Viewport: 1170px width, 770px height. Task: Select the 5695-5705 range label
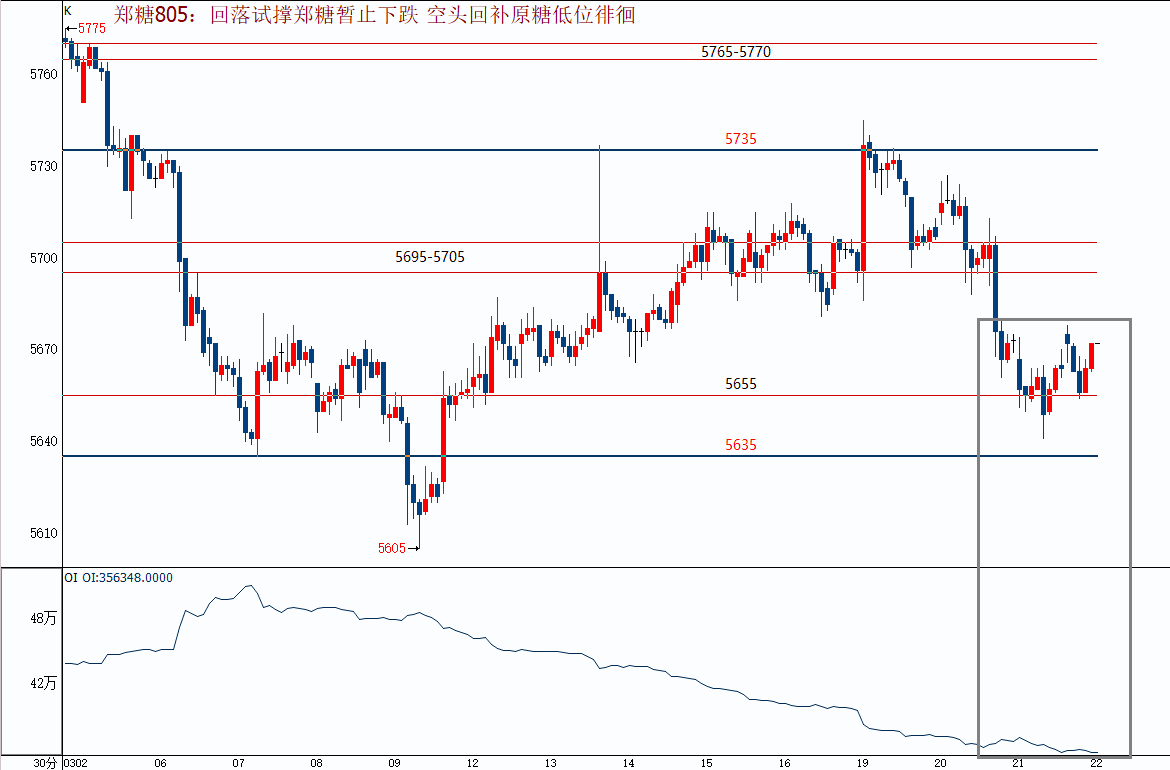[430, 257]
